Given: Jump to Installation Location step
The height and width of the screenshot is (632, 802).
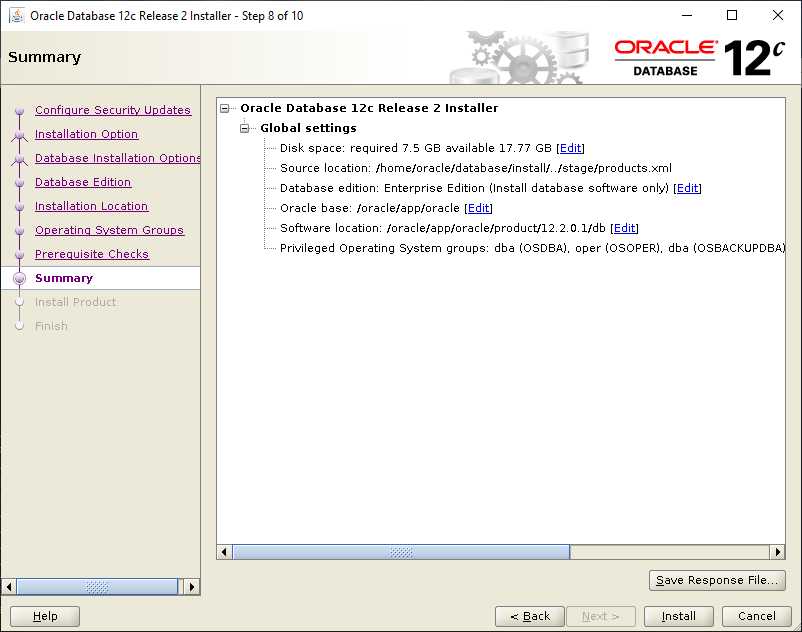Looking at the screenshot, I should (92, 206).
